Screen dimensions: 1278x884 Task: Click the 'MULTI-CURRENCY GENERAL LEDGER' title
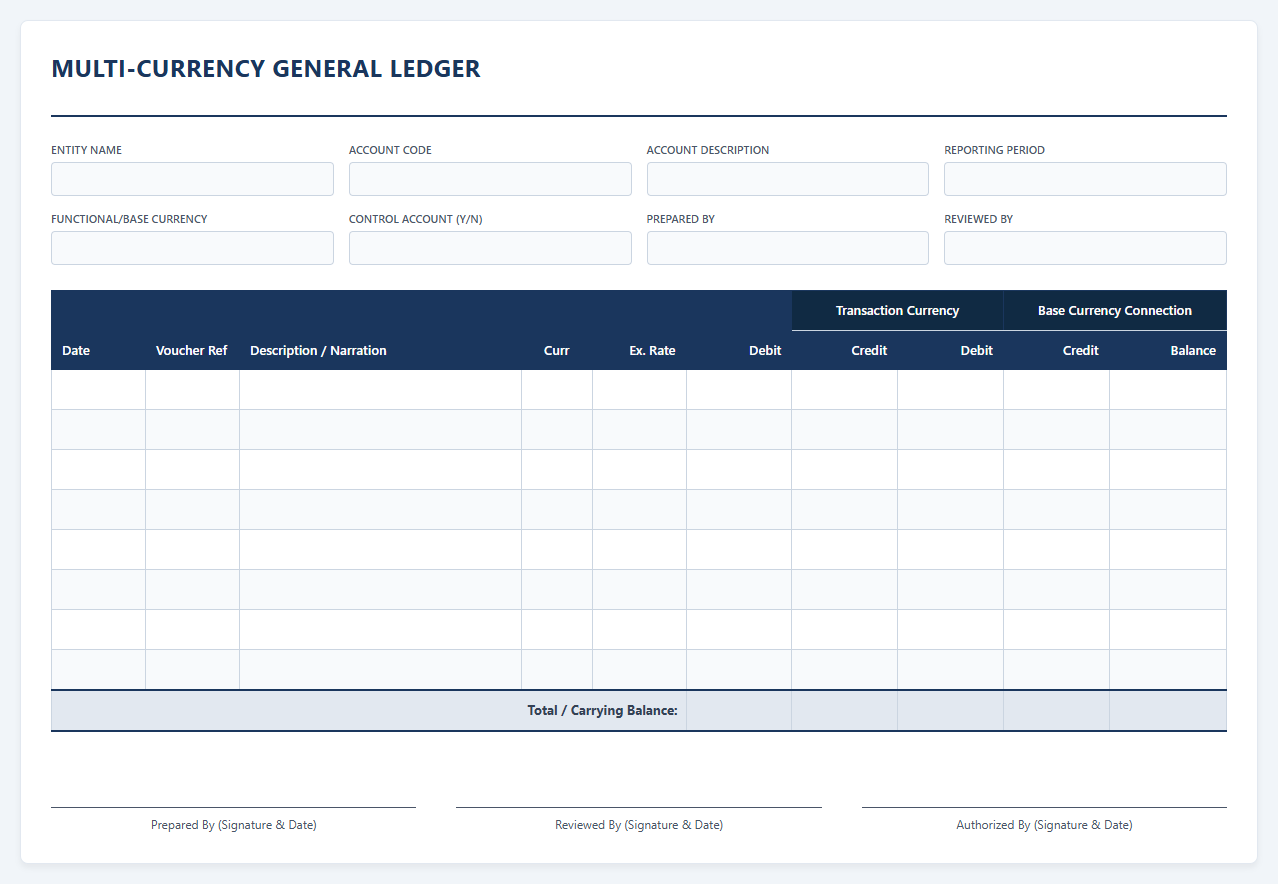tap(266, 69)
